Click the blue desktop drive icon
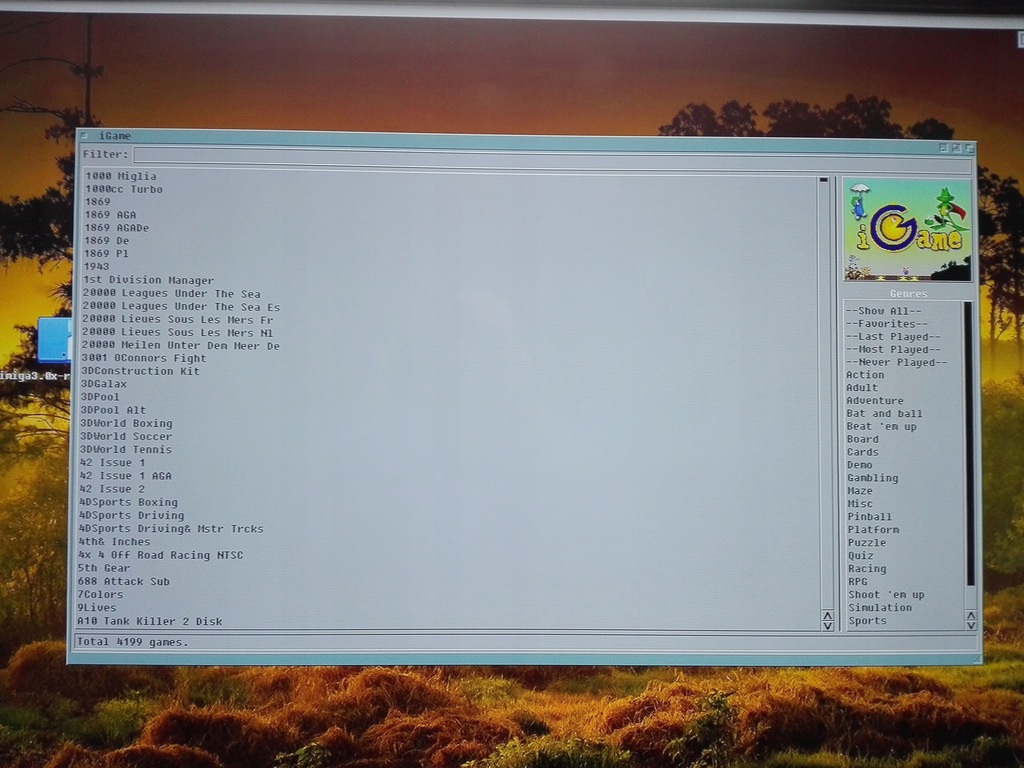The image size is (1024, 768). pos(54,340)
